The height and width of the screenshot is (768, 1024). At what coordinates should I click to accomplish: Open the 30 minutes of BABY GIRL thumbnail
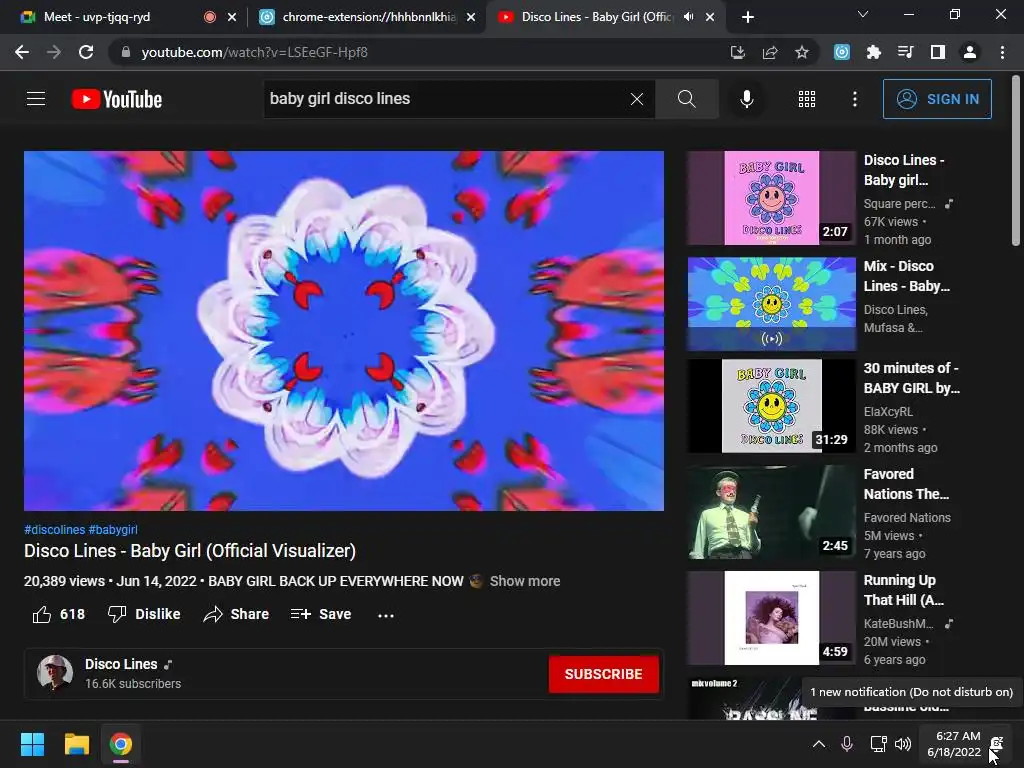[771, 406]
